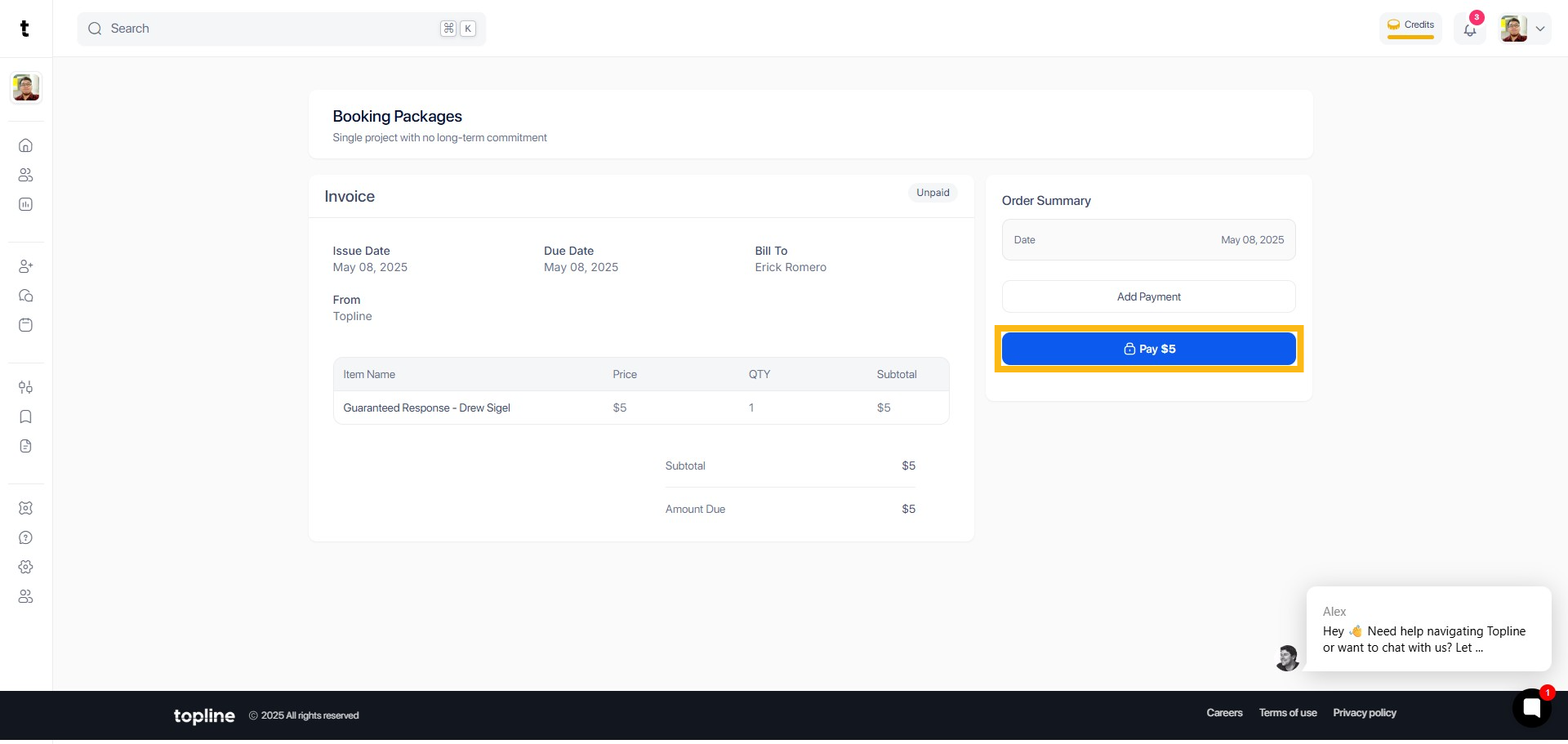
Task: Go to the Home sidebar icon
Action: 26,145
